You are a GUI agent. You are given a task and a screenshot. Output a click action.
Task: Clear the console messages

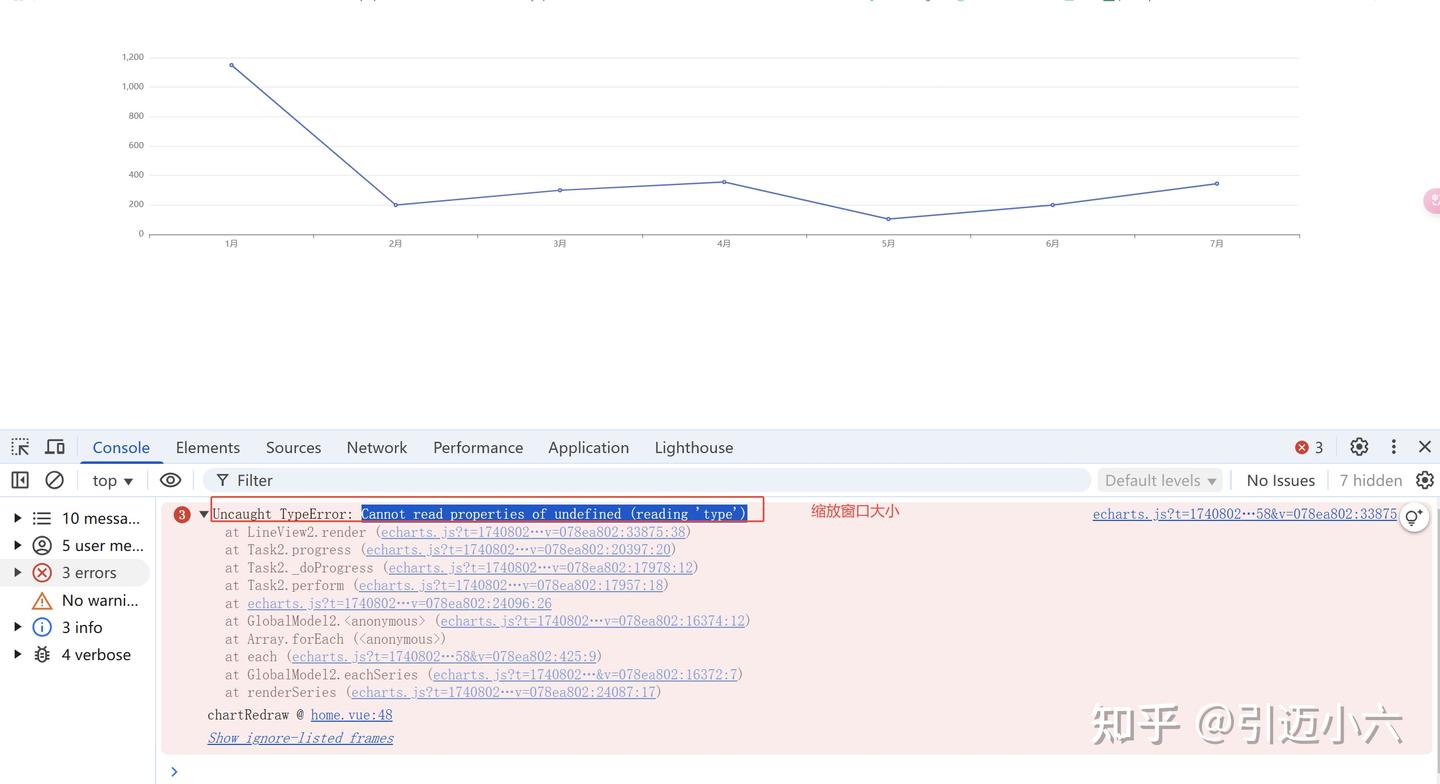point(55,480)
